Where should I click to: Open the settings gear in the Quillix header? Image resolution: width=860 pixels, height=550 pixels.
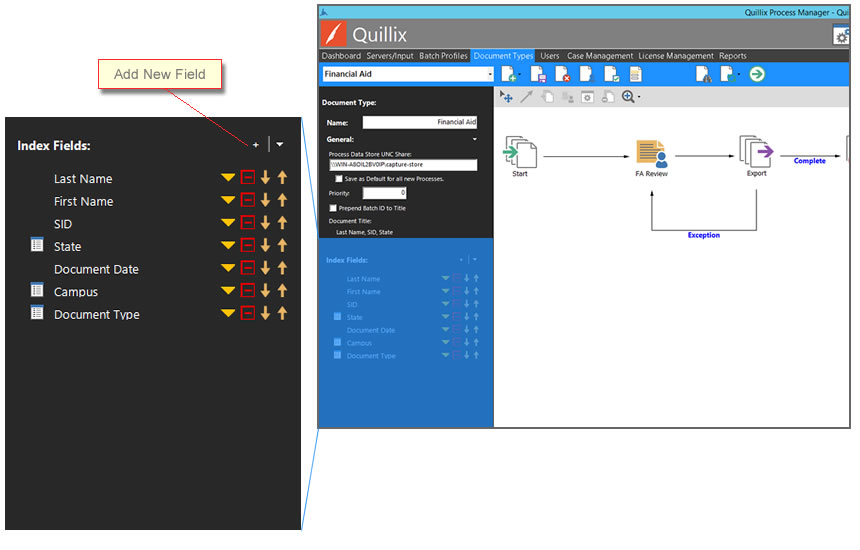[841, 37]
